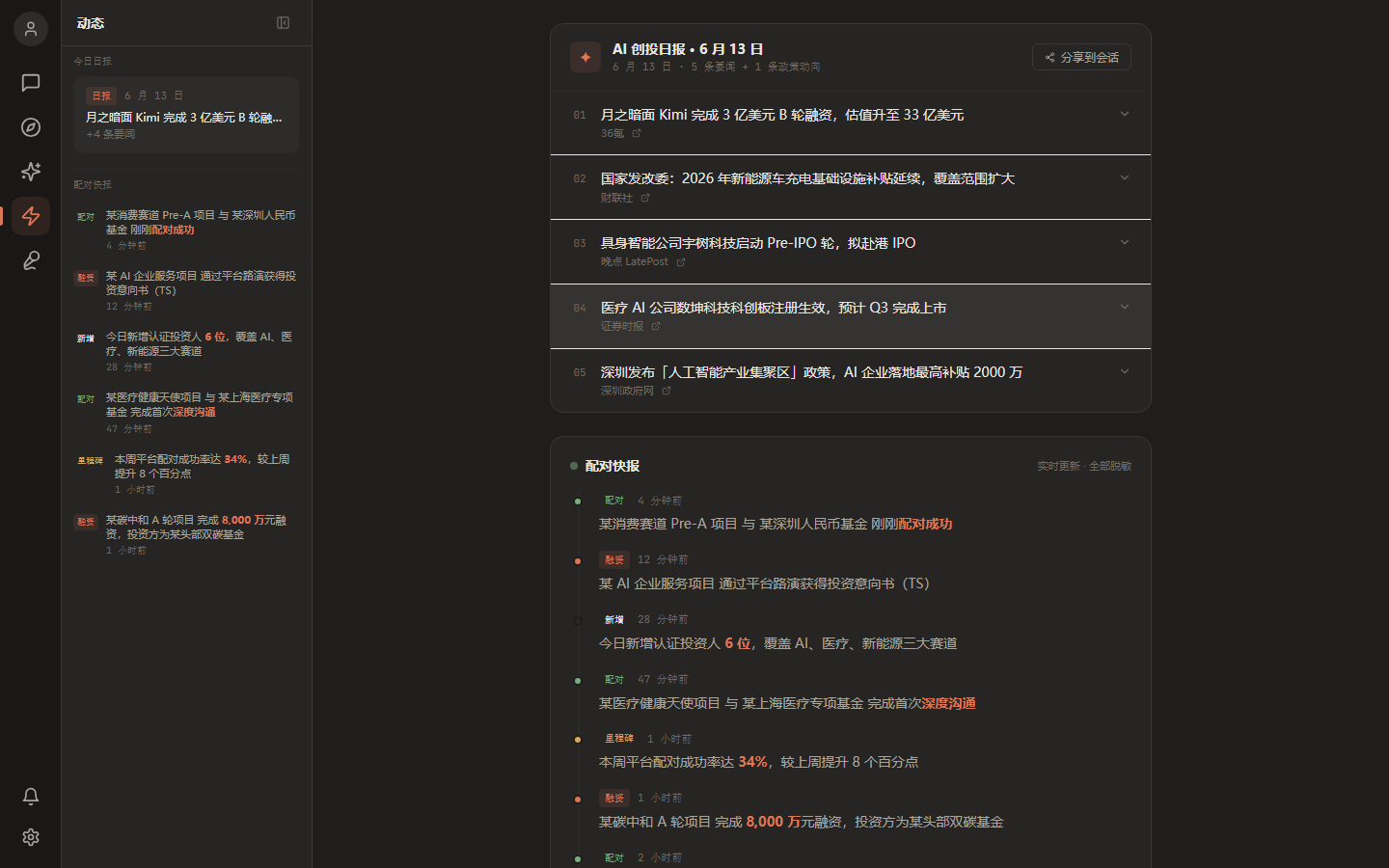Open sidebar item 某医疗健康天使项目
Image resolution: width=1389 pixels, height=868 pixels.
186,412
